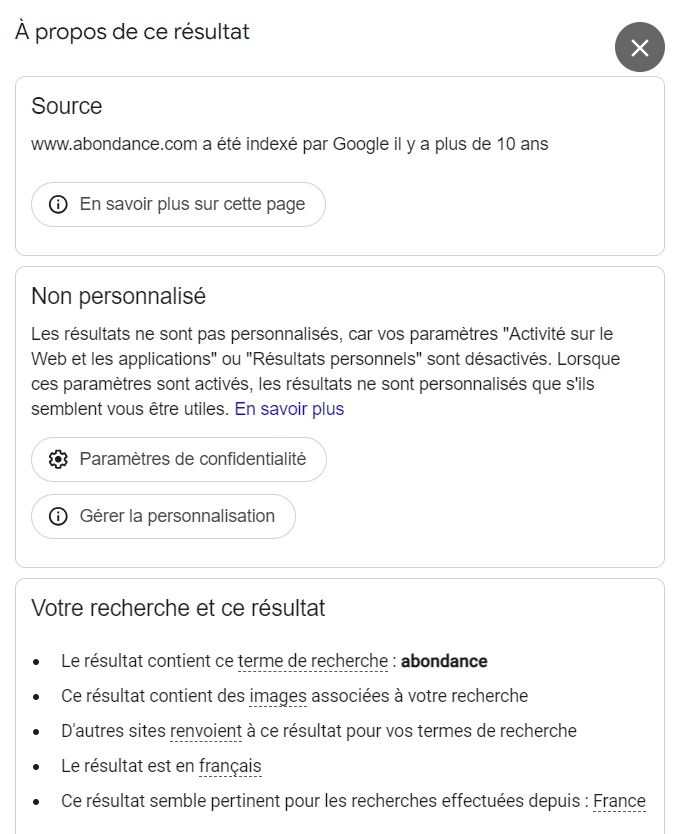Viewport: 679px width, 834px height.
Task: Follow the blue 'En savoir plus' link
Action: pos(289,409)
